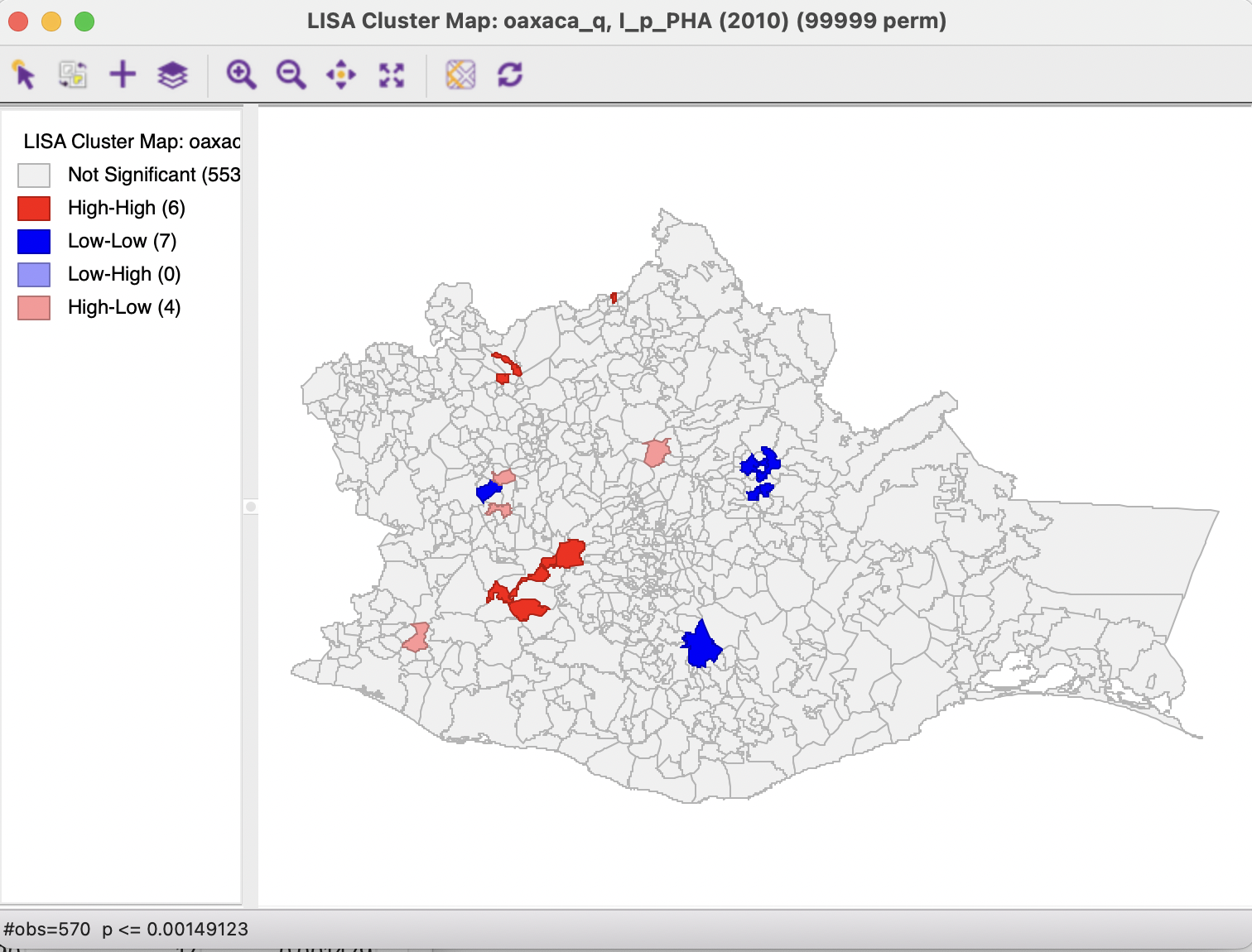Click the large blue Low-Low polygon in south
1252x952 pixels.
tap(701, 646)
